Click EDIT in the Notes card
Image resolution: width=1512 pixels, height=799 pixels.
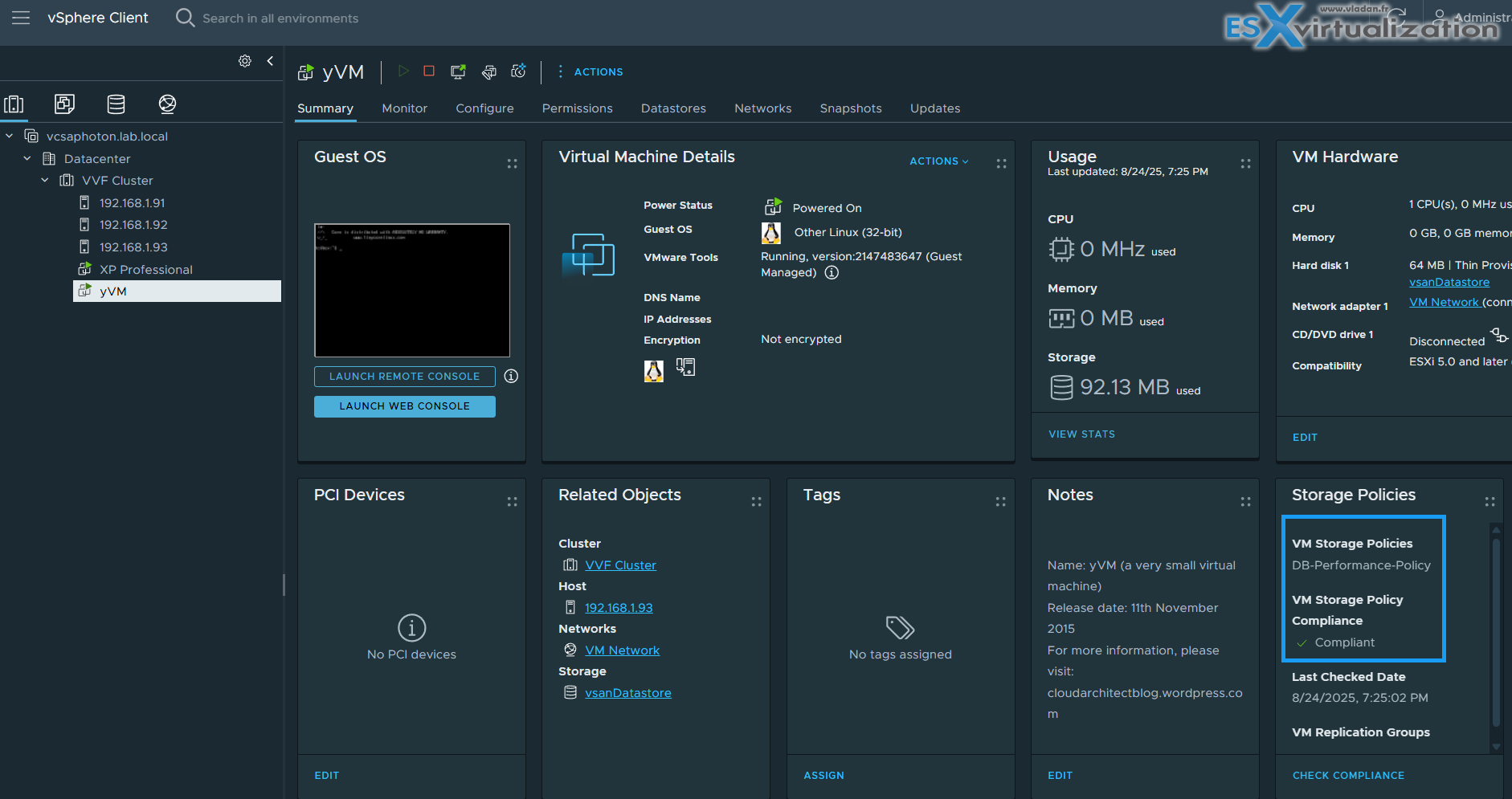(x=1060, y=776)
